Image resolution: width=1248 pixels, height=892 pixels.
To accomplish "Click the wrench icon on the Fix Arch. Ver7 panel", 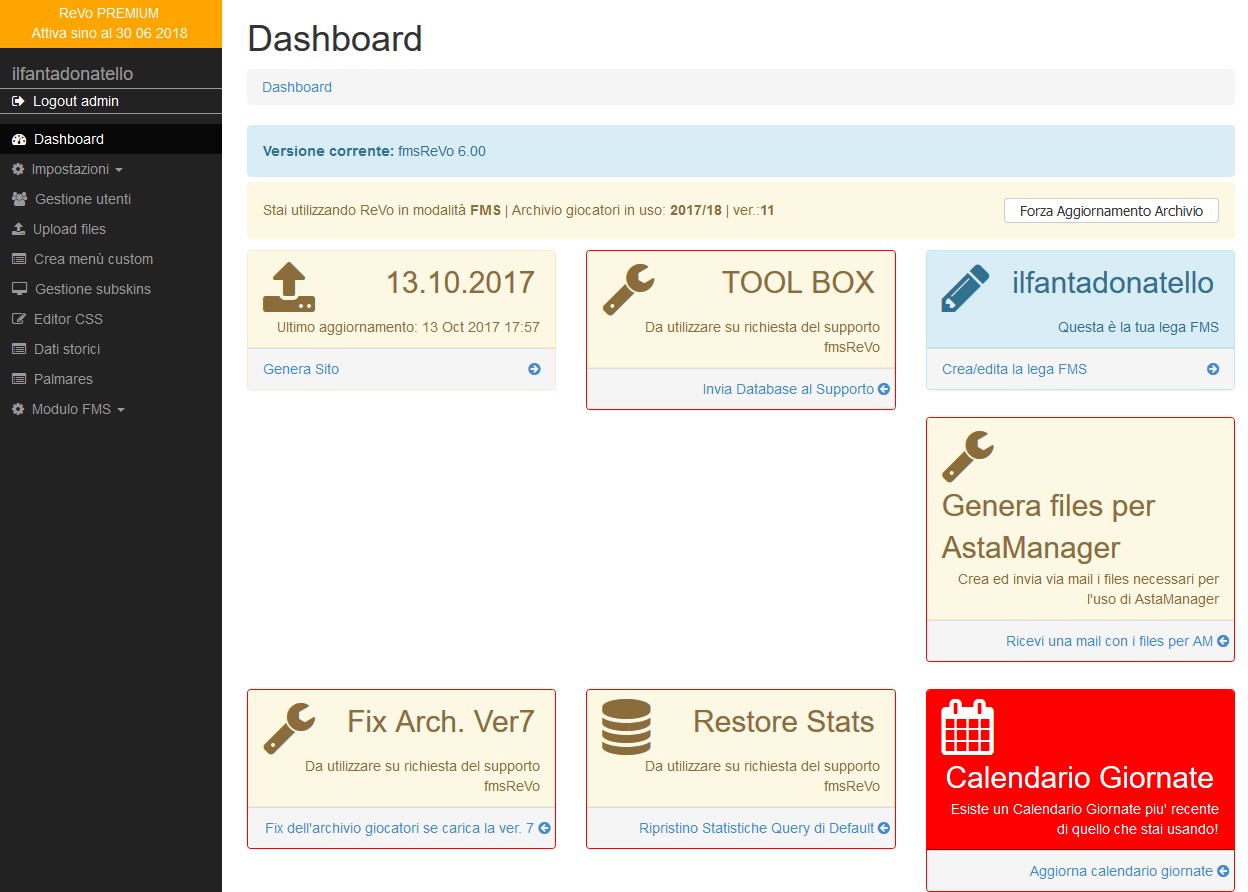I will (x=287, y=730).
